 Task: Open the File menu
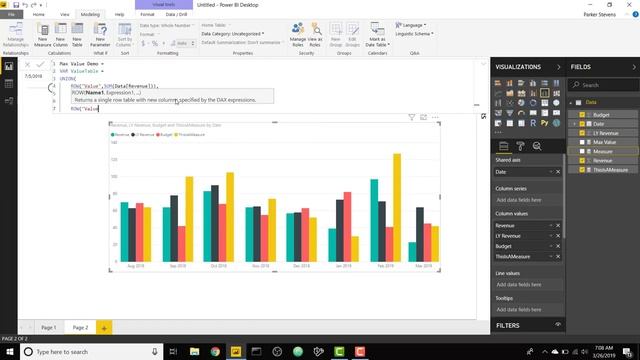coord(11,14)
